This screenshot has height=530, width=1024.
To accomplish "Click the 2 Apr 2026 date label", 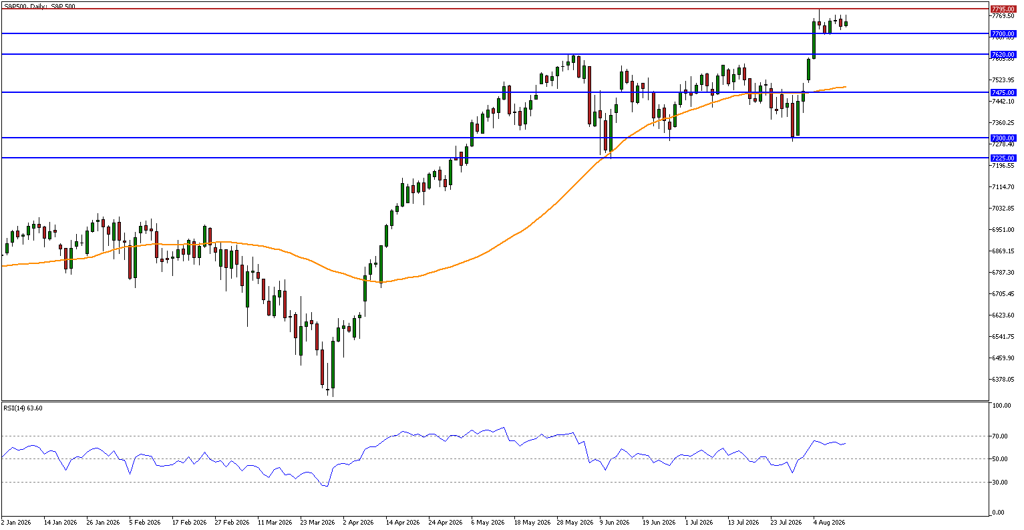I will pyautogui.click(x=359, y=523).
